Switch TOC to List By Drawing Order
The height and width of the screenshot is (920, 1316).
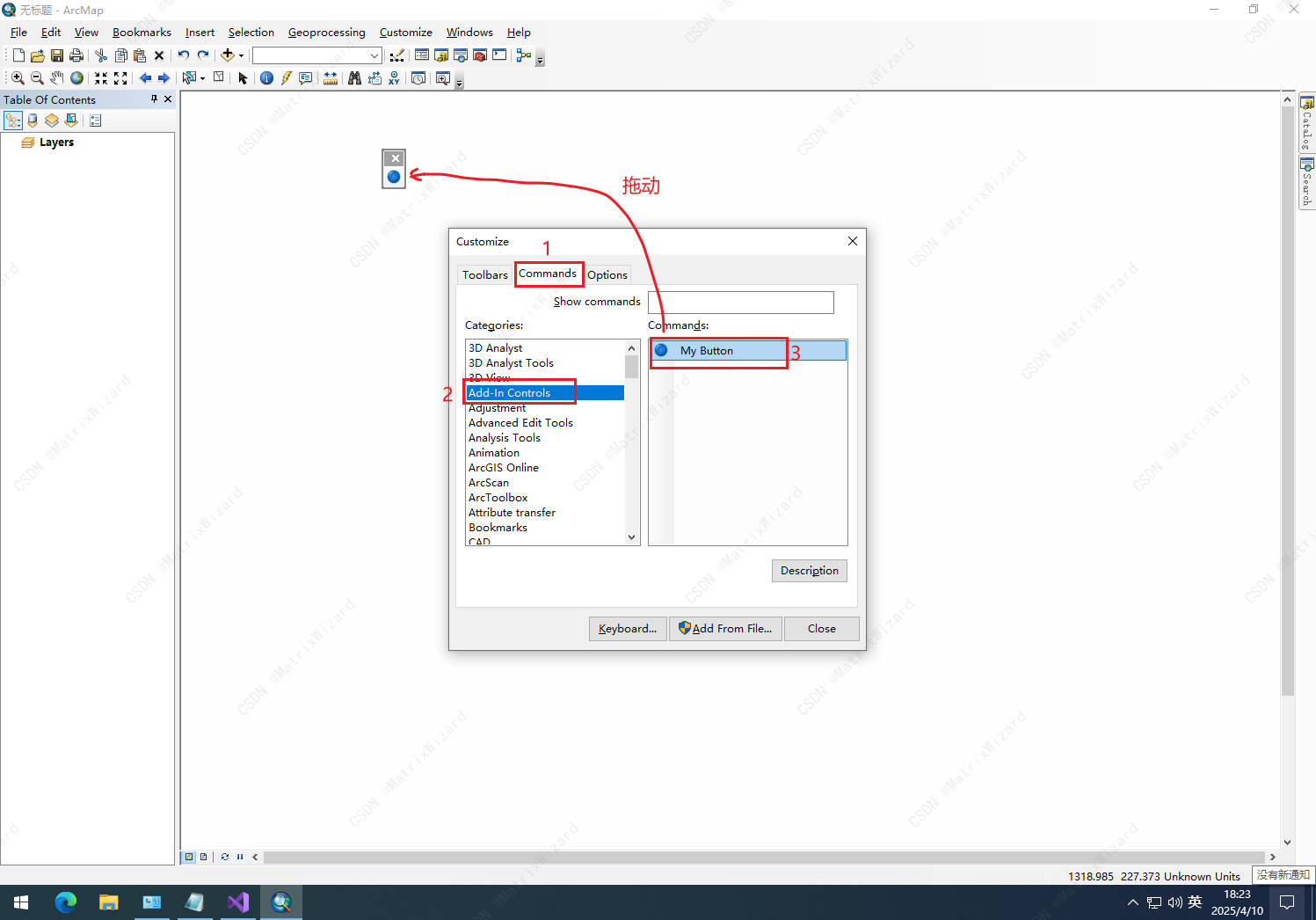[13, 120]
